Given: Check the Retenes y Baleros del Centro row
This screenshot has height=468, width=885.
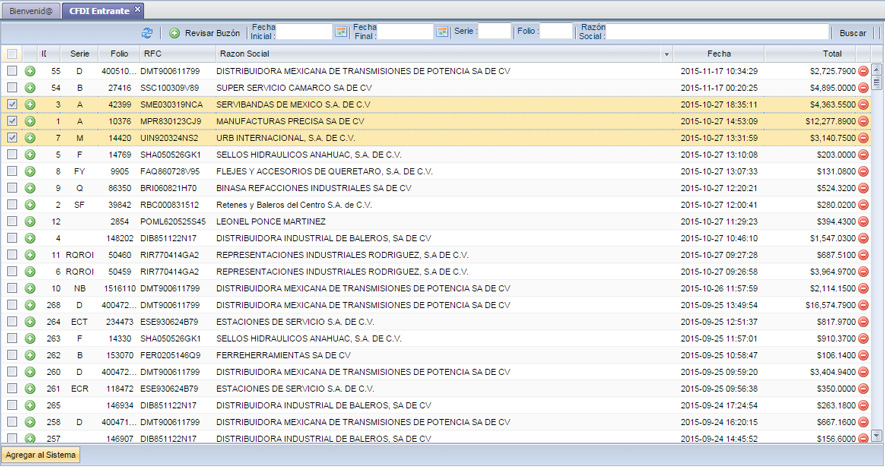Looking at the screenshot, I should click(12, 204).
